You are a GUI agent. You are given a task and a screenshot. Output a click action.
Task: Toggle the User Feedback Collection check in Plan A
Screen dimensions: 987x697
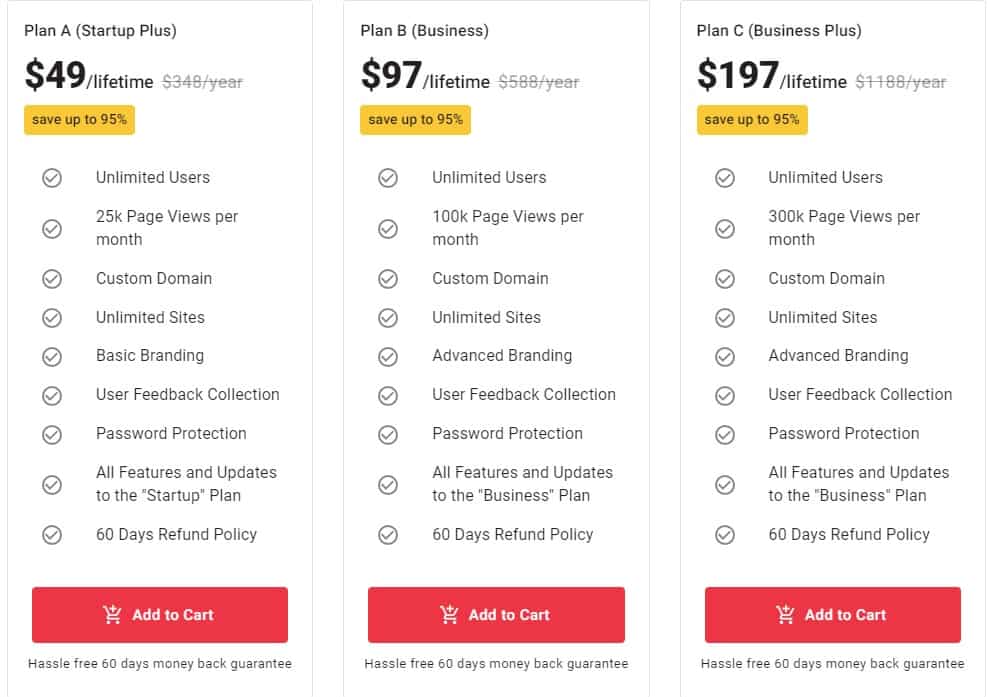click(53, 395)
